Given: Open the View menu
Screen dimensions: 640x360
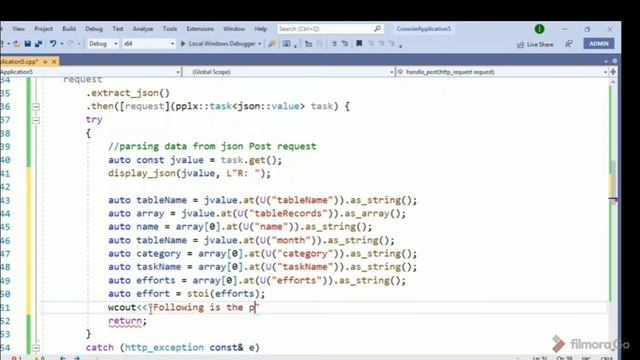Looking at the screenshot, I should (18, 29).
